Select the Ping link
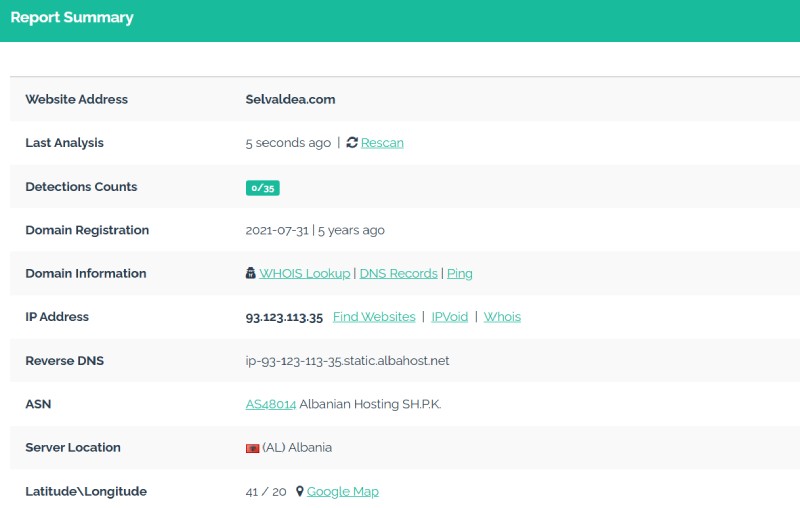 click(460, 273)
